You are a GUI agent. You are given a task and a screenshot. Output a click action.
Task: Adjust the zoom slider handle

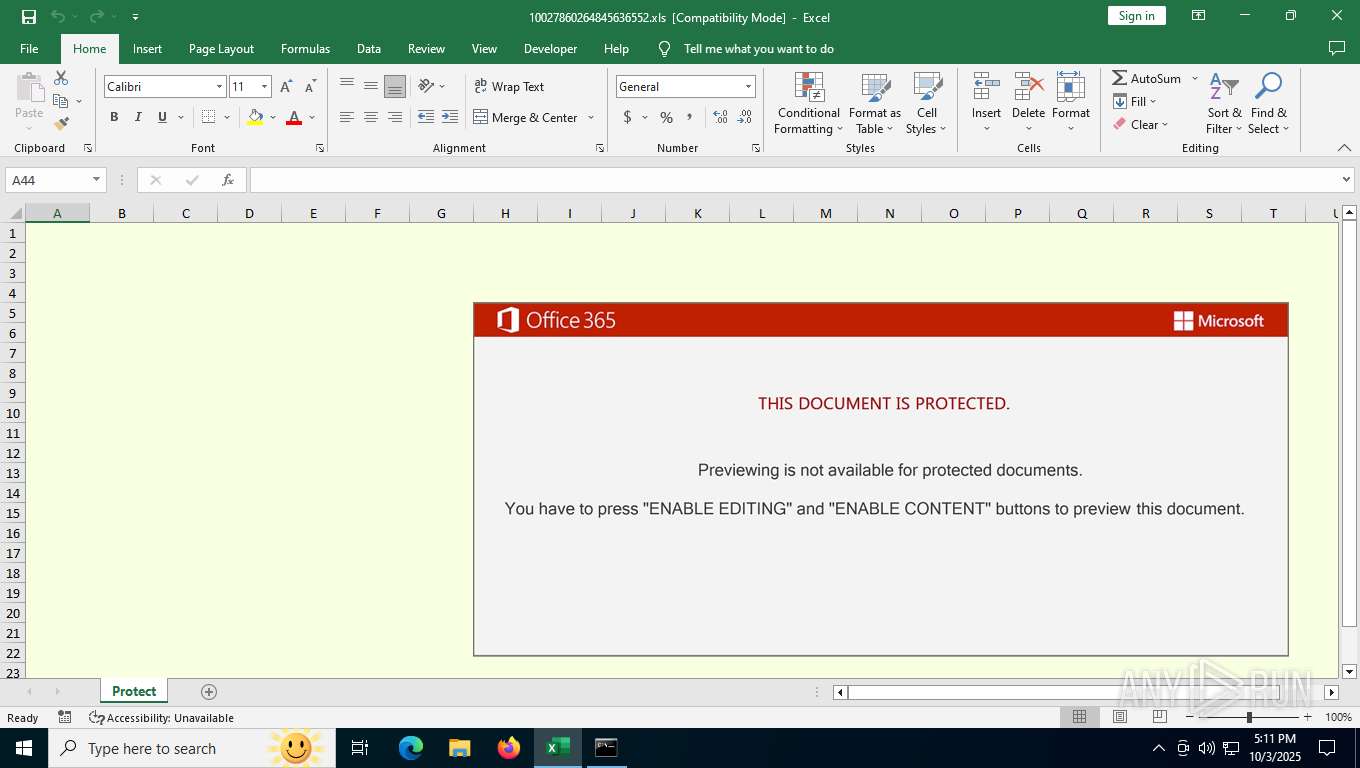tap(1248, 717)
